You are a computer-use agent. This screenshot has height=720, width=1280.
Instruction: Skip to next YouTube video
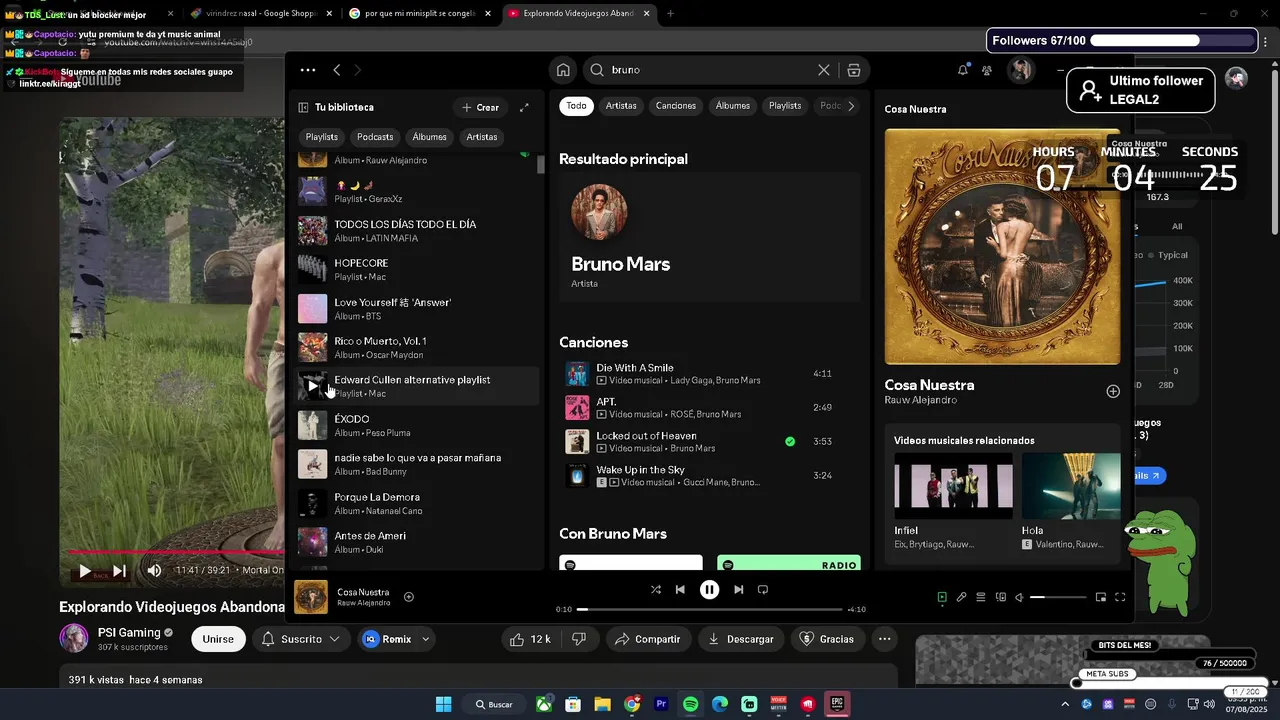click(119, 571)
